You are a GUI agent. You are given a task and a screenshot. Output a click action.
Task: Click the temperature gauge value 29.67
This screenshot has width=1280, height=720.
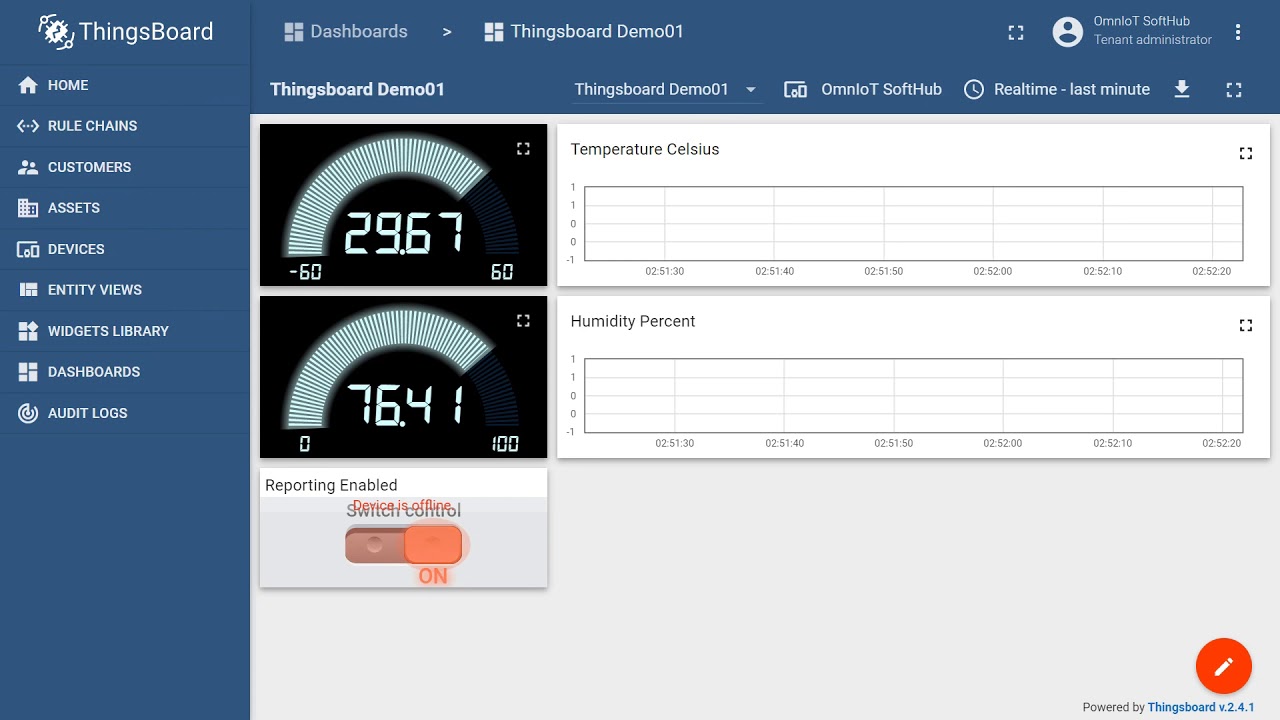tap(404, 233)
